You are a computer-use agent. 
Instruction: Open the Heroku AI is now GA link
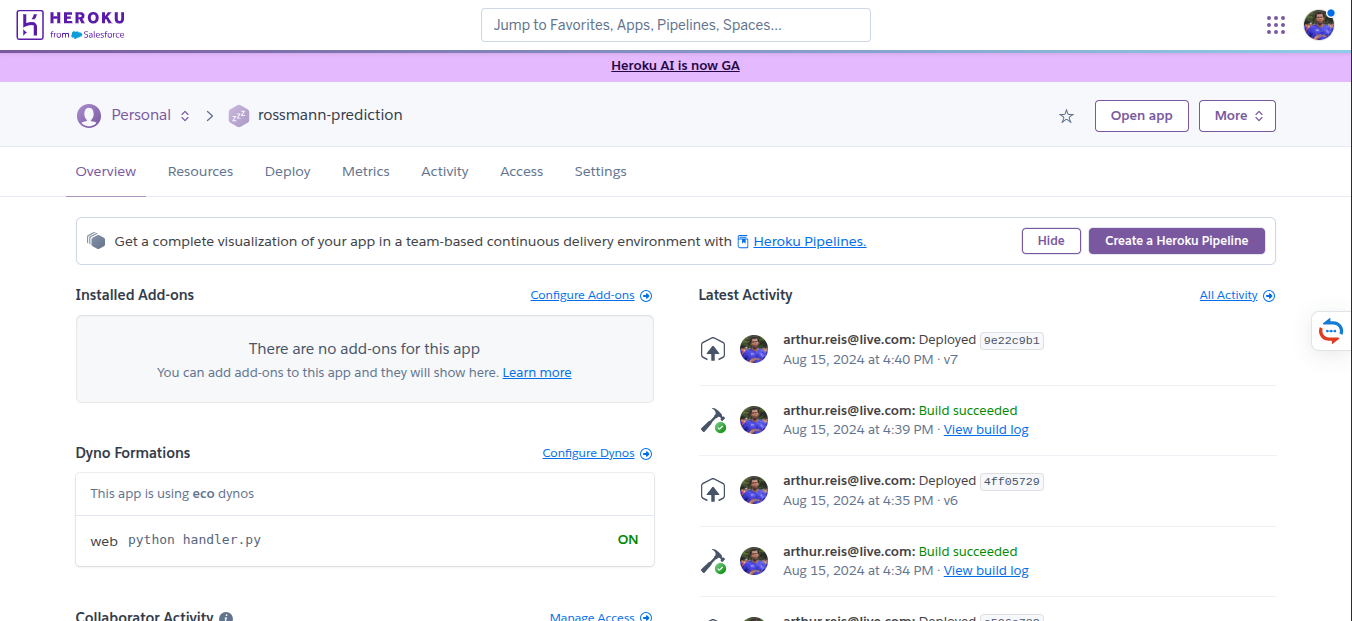[x=676, y=66]
